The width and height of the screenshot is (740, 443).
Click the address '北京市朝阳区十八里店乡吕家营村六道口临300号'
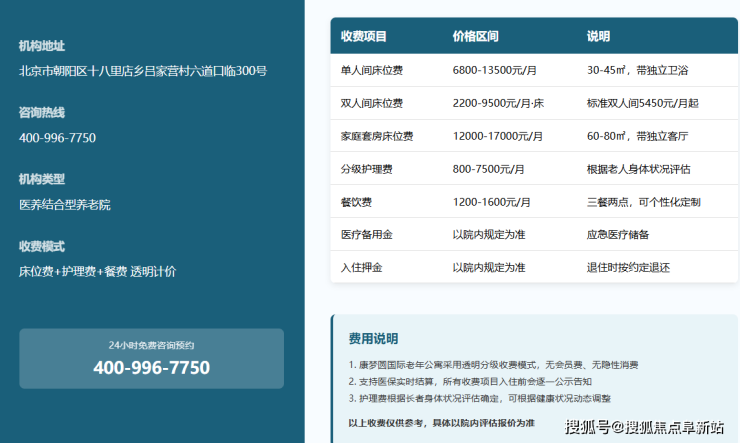(x=143, y=71)
